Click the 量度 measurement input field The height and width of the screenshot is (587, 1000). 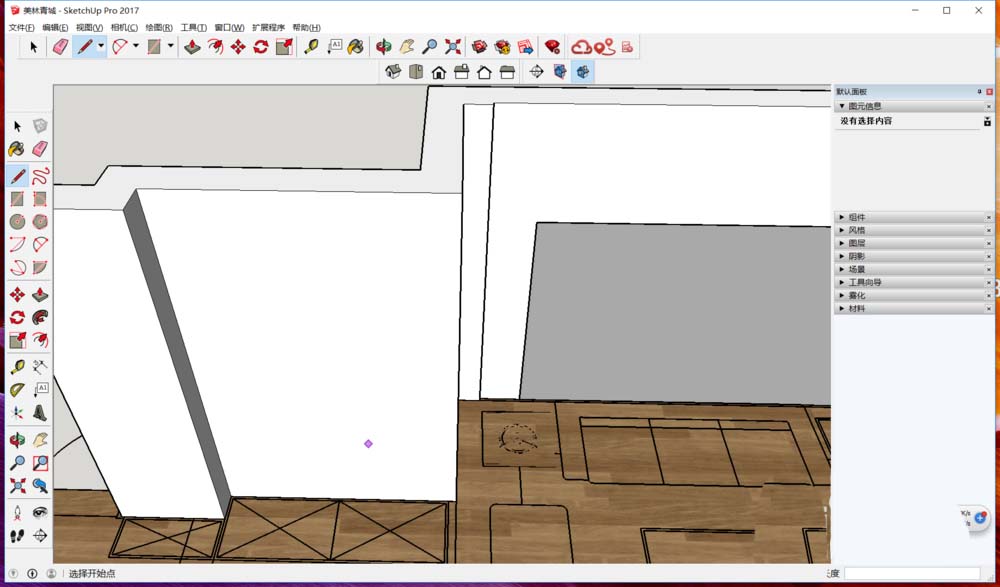pos(912,573)
